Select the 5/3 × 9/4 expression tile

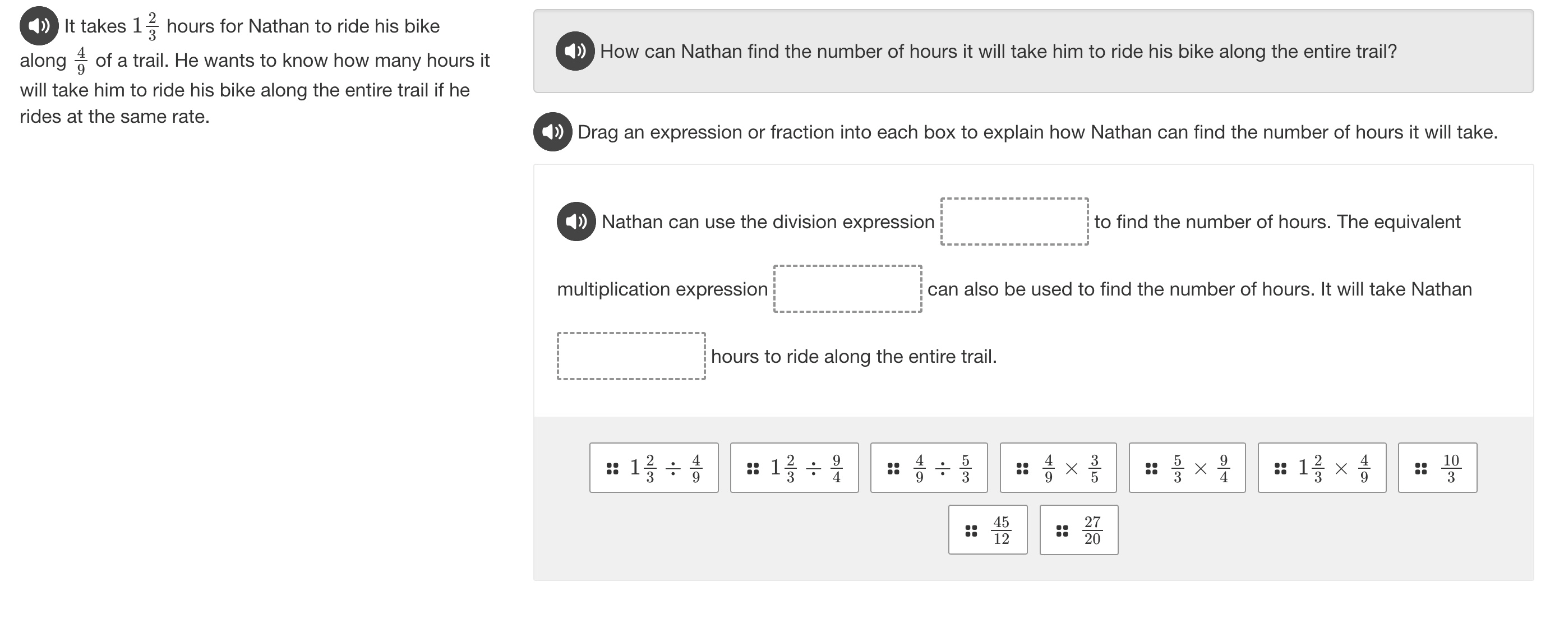coord(1187,468)
